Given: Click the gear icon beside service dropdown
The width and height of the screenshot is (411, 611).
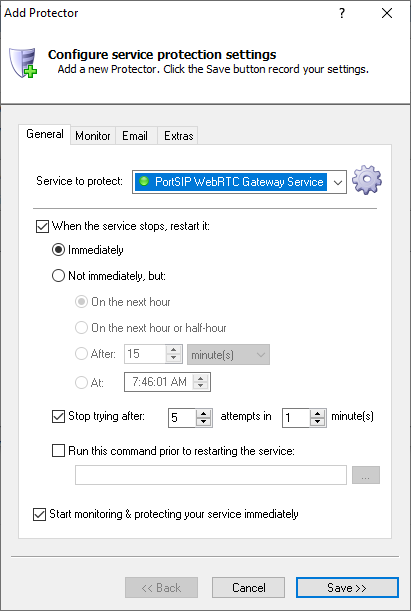Looking at the screenshot, I should (367, 180).
